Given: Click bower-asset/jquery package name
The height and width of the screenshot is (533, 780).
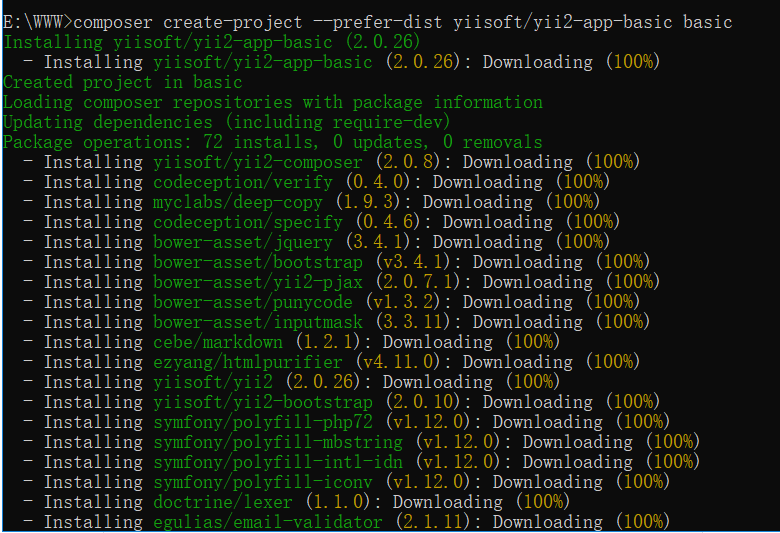Looking at the screenshot, I should pyautogui.click(x=243, y=242).
